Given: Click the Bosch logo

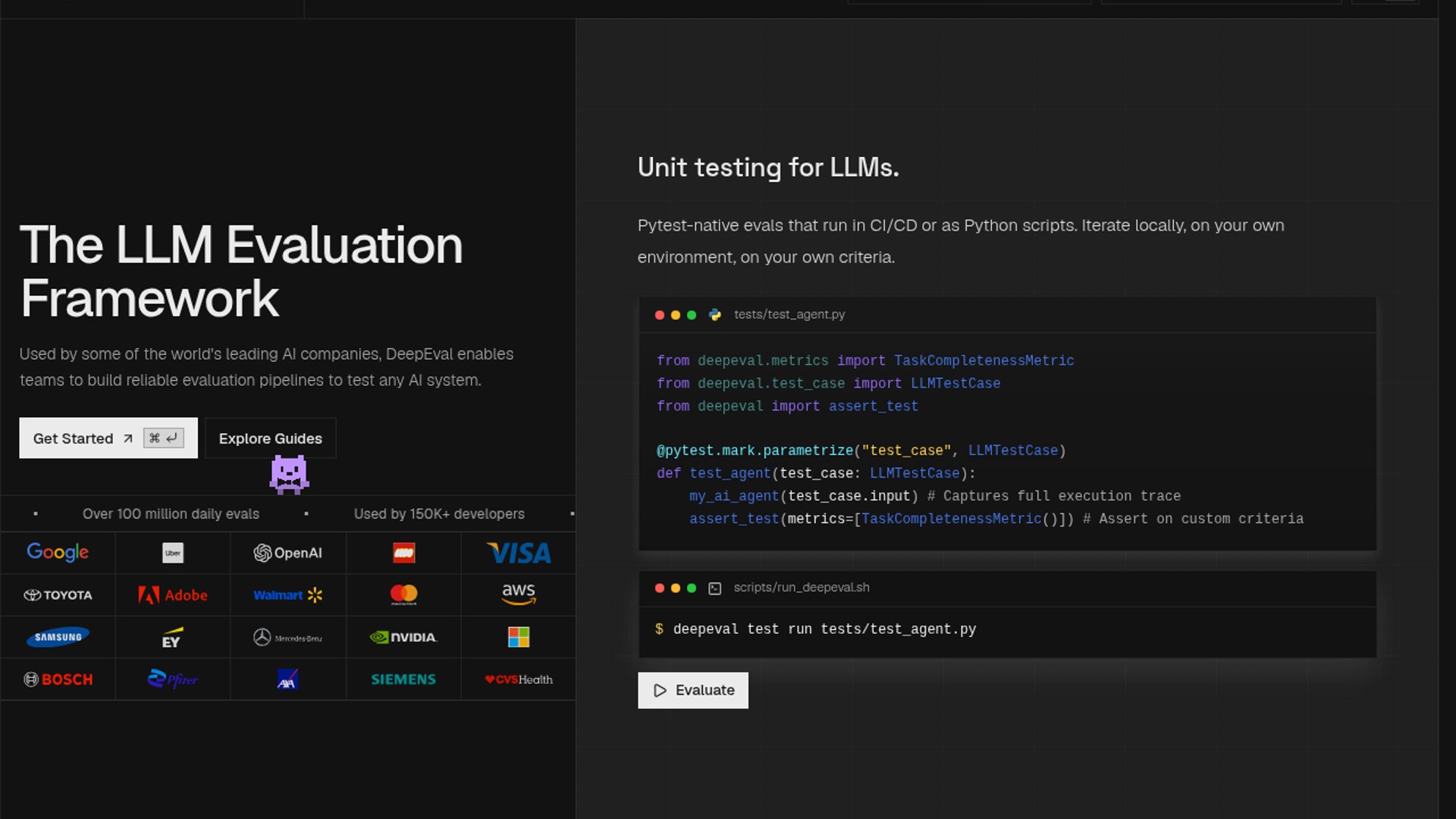Looking at the screenshot, I should (58, 679).
